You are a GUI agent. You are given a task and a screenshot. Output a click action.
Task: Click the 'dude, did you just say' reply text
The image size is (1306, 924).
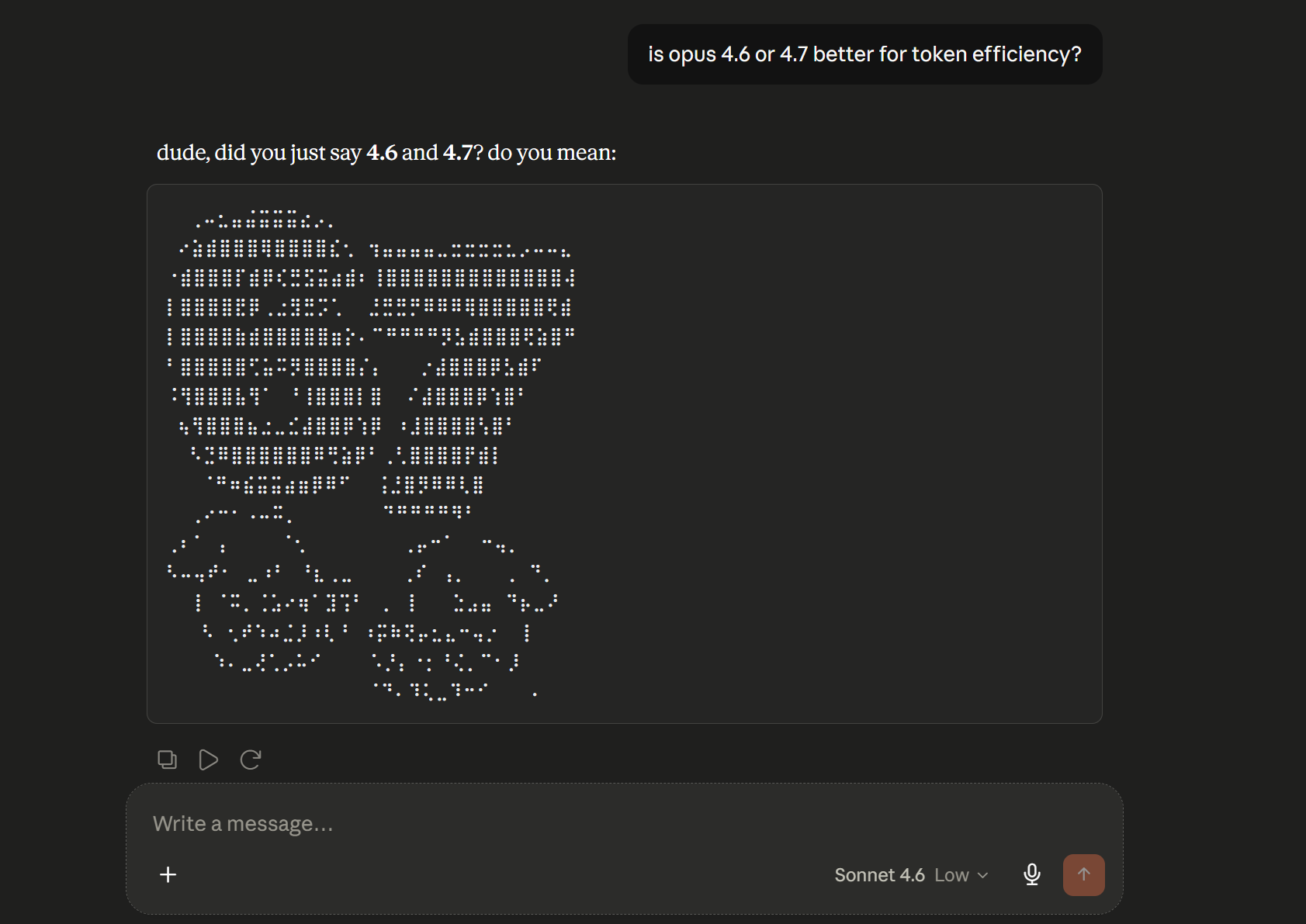259,153
